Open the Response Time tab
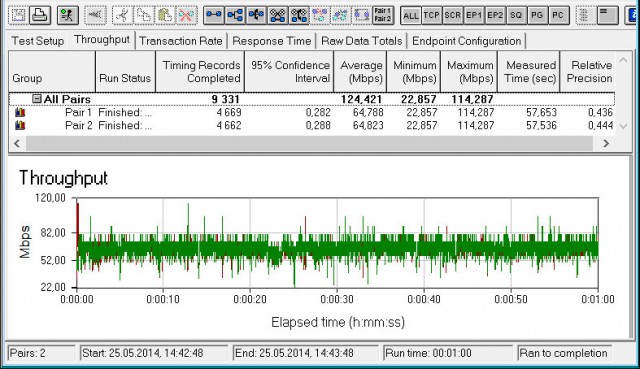The image size is (640, 369). (272, 41)
